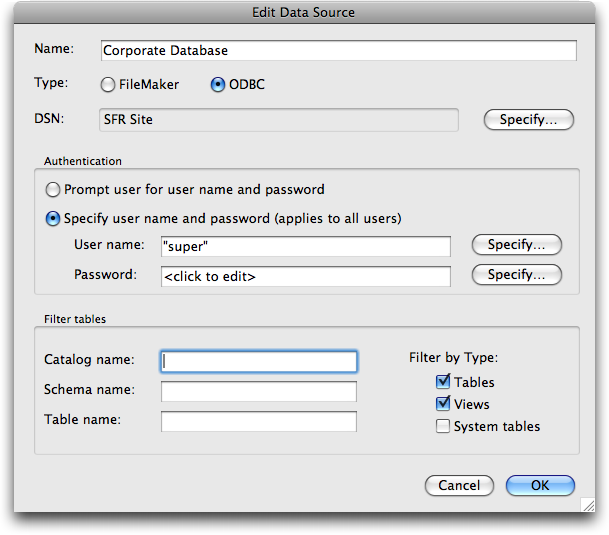609x535 pixels.
Task: Enable the System tables checkbox
Action: (x=443, y=426)
